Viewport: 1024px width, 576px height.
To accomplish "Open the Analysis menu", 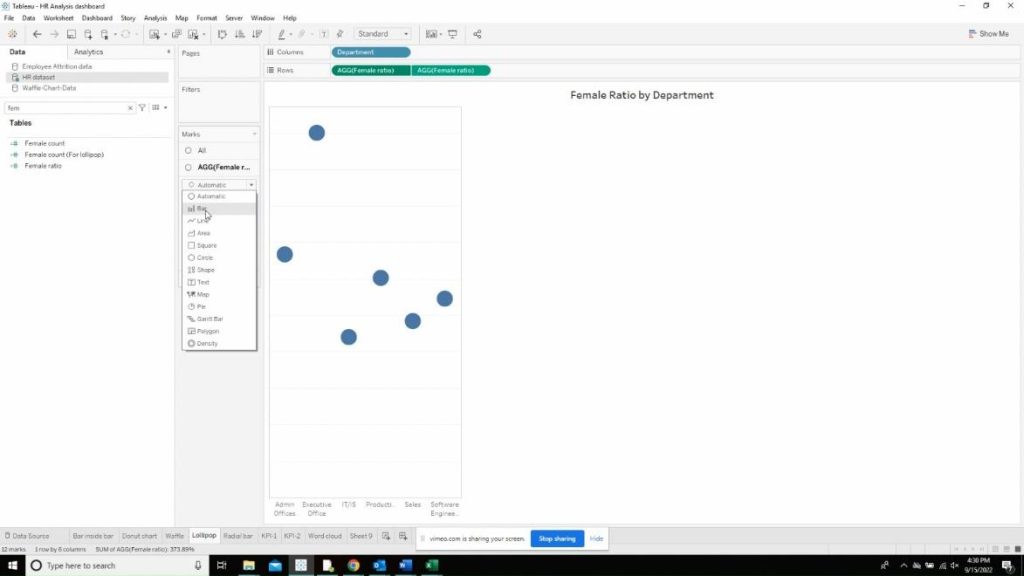I will 153,17.
